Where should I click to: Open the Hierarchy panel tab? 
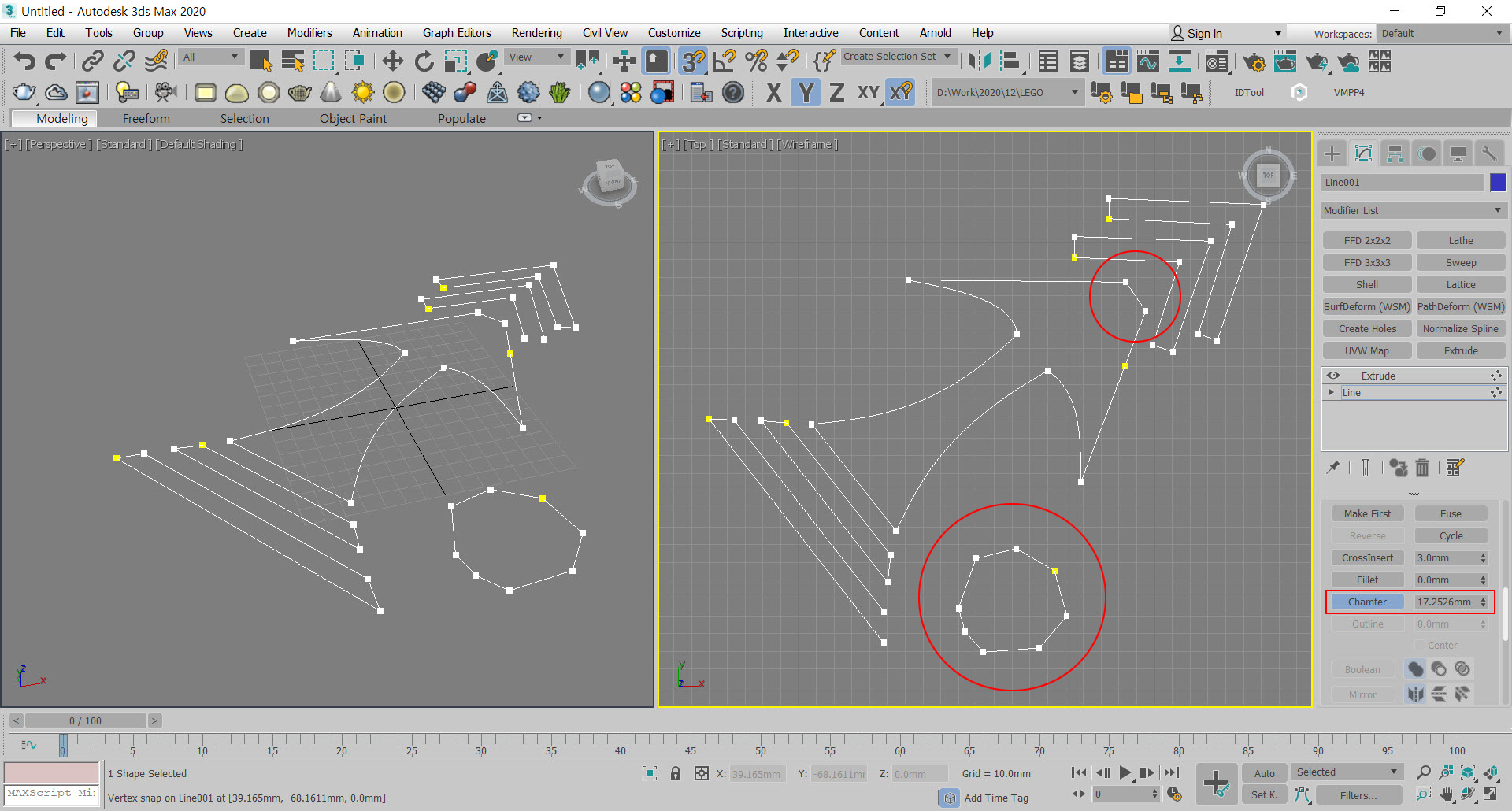[1395, 154]
